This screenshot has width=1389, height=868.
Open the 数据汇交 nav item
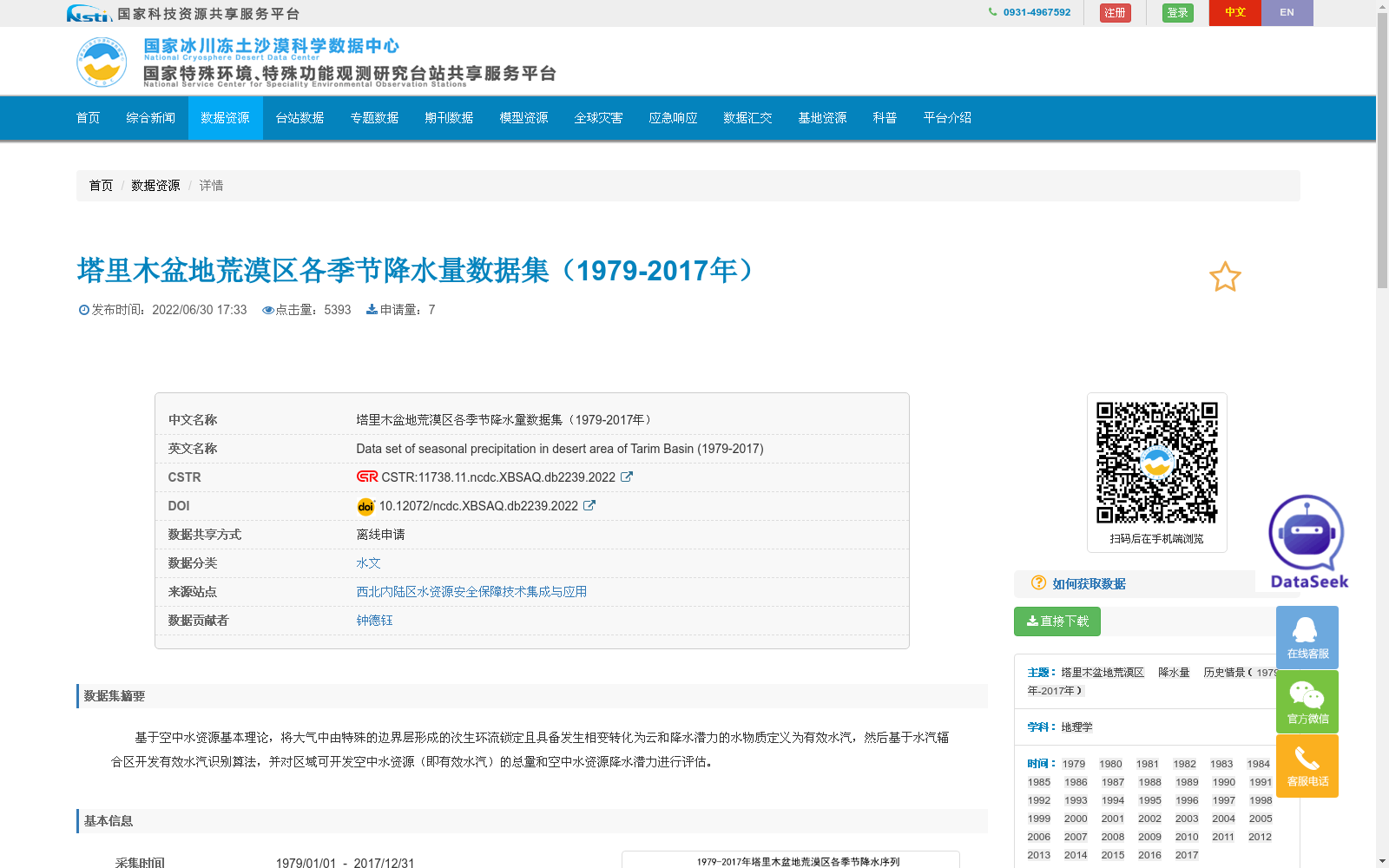[x=748, y=118]
